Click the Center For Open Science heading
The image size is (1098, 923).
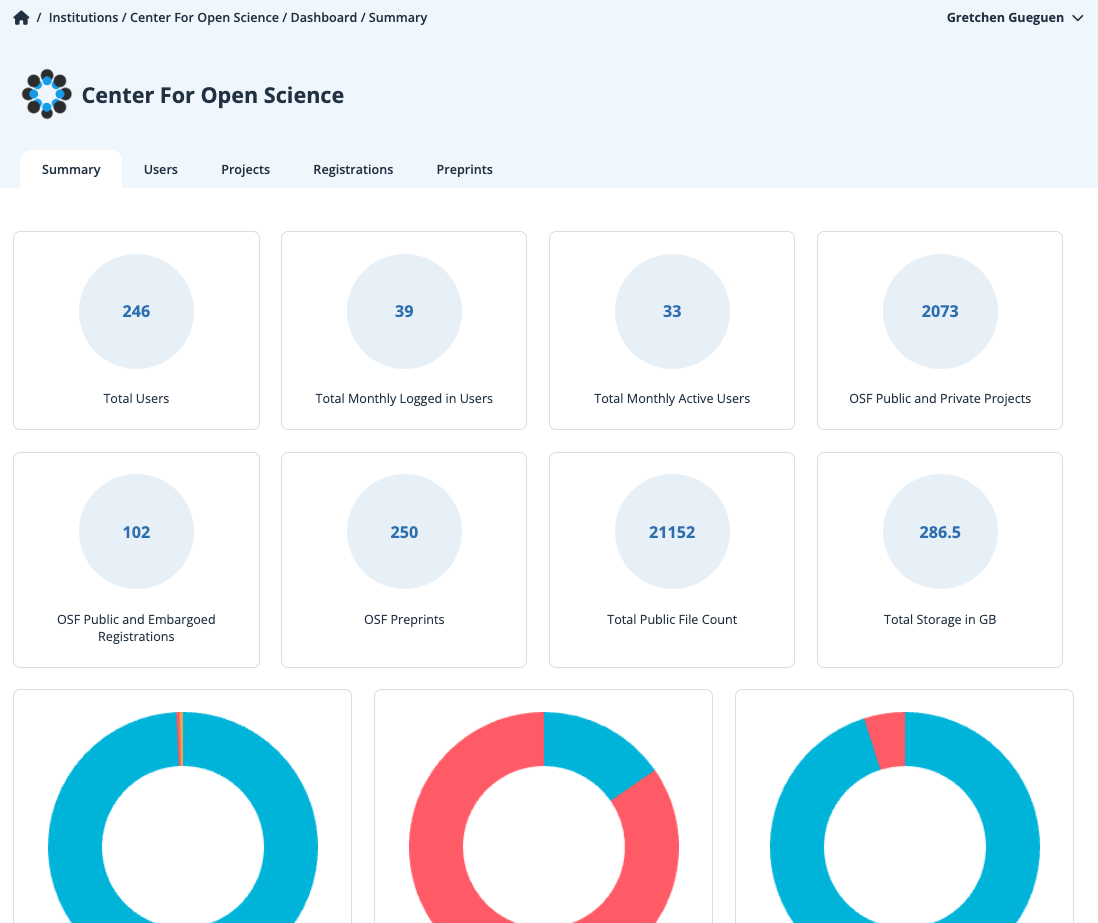213,95
